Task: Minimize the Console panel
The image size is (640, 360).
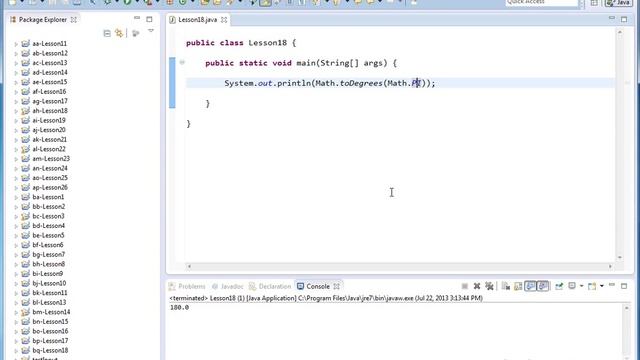Action: [x=611, y=285]
